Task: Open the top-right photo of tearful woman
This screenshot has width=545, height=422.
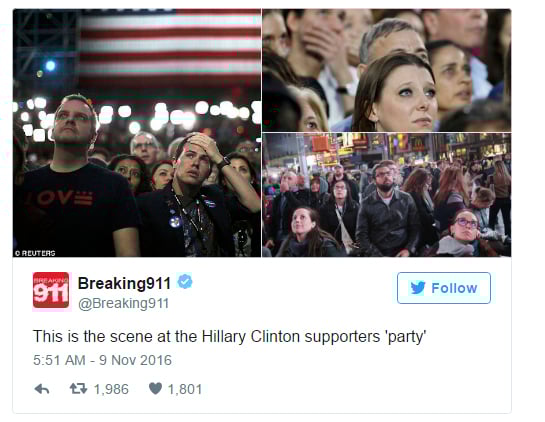Action: [387, 70]
